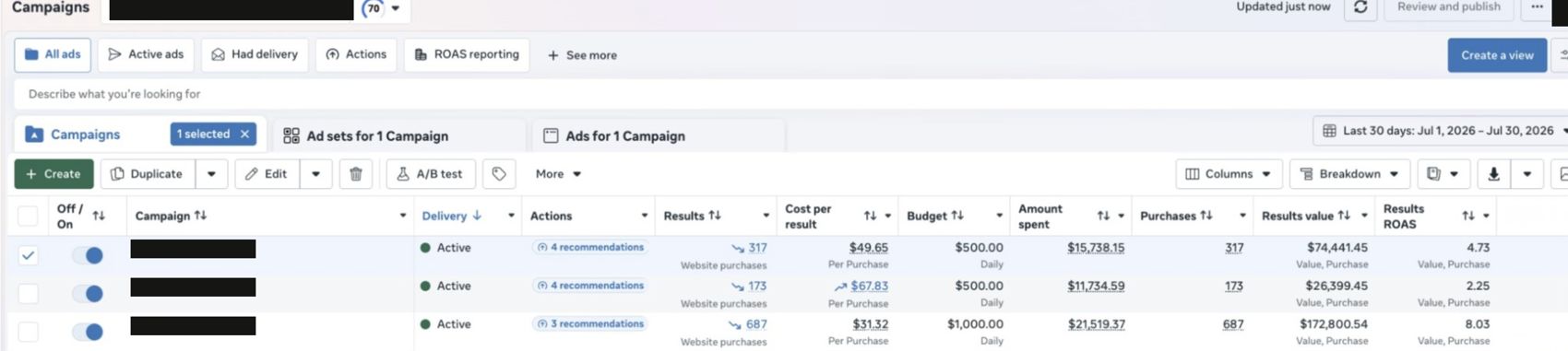The width and height of the screenshot is (1568, 351).
Task: Sort by Off / On column arrows
Action: pos(99,216)
